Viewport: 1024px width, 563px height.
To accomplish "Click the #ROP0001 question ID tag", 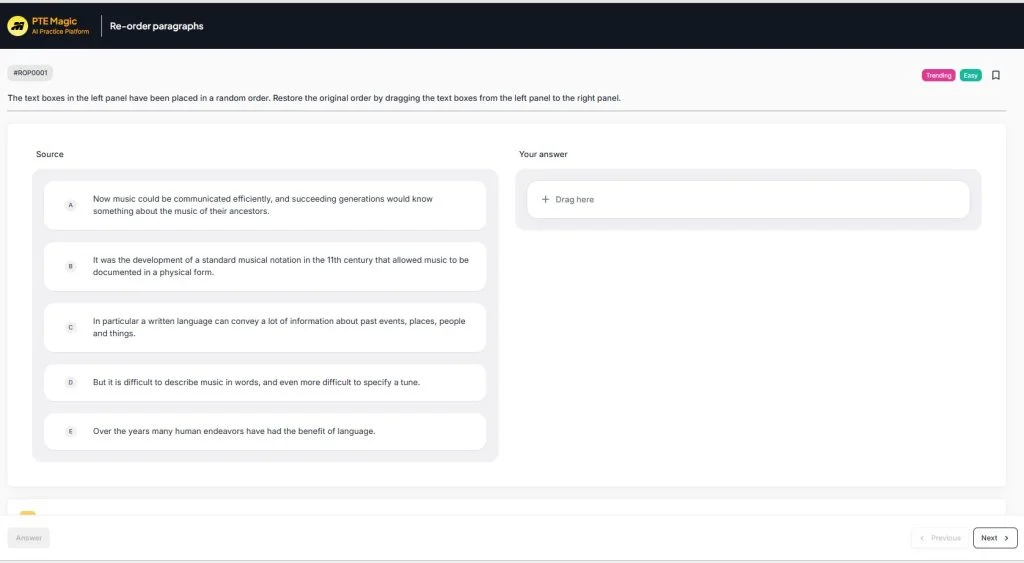I will click(30, 73).
